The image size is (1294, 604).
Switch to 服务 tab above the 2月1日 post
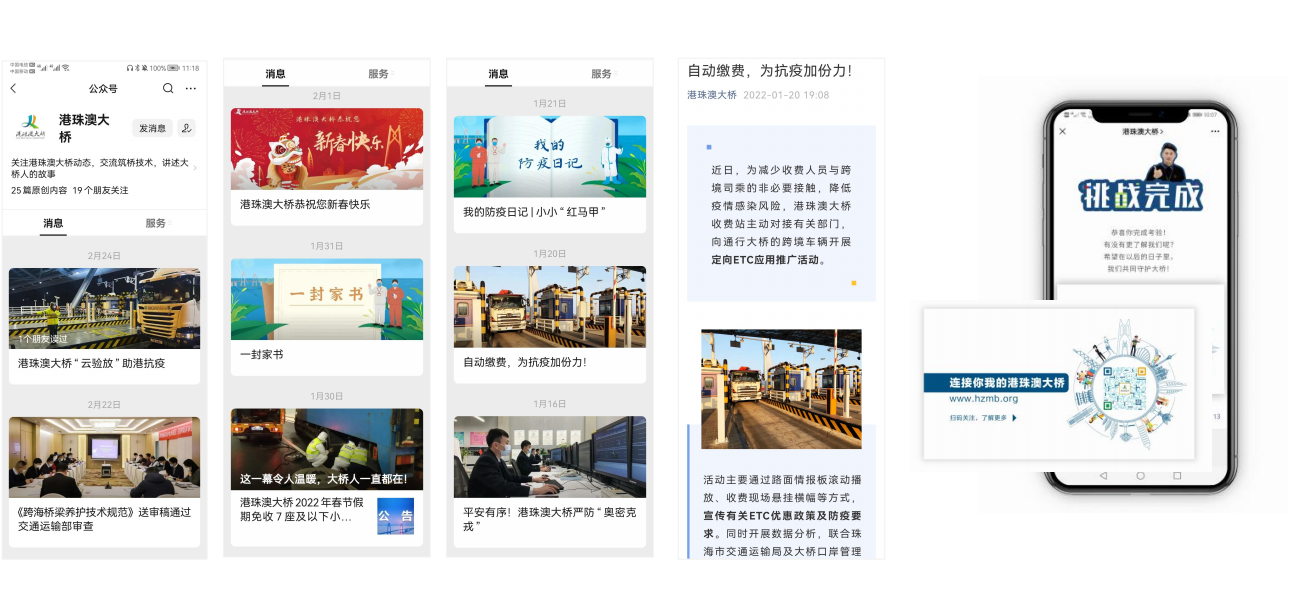pyautogui.click(x=379, y=74)
